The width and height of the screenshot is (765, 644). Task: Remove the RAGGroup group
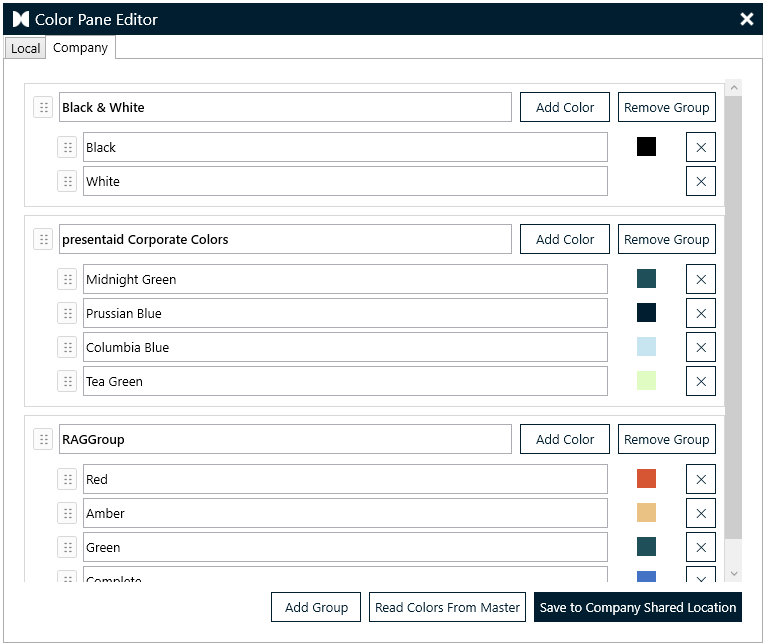coord(666,439)
